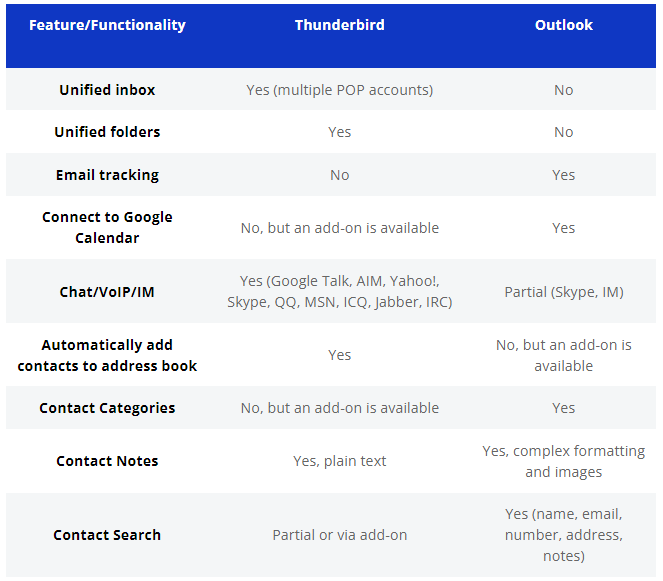Image resolution: width=663 pixels, height=581 pixels.
Task: Click the Thunderbird column header
Action: pos(340,25)
